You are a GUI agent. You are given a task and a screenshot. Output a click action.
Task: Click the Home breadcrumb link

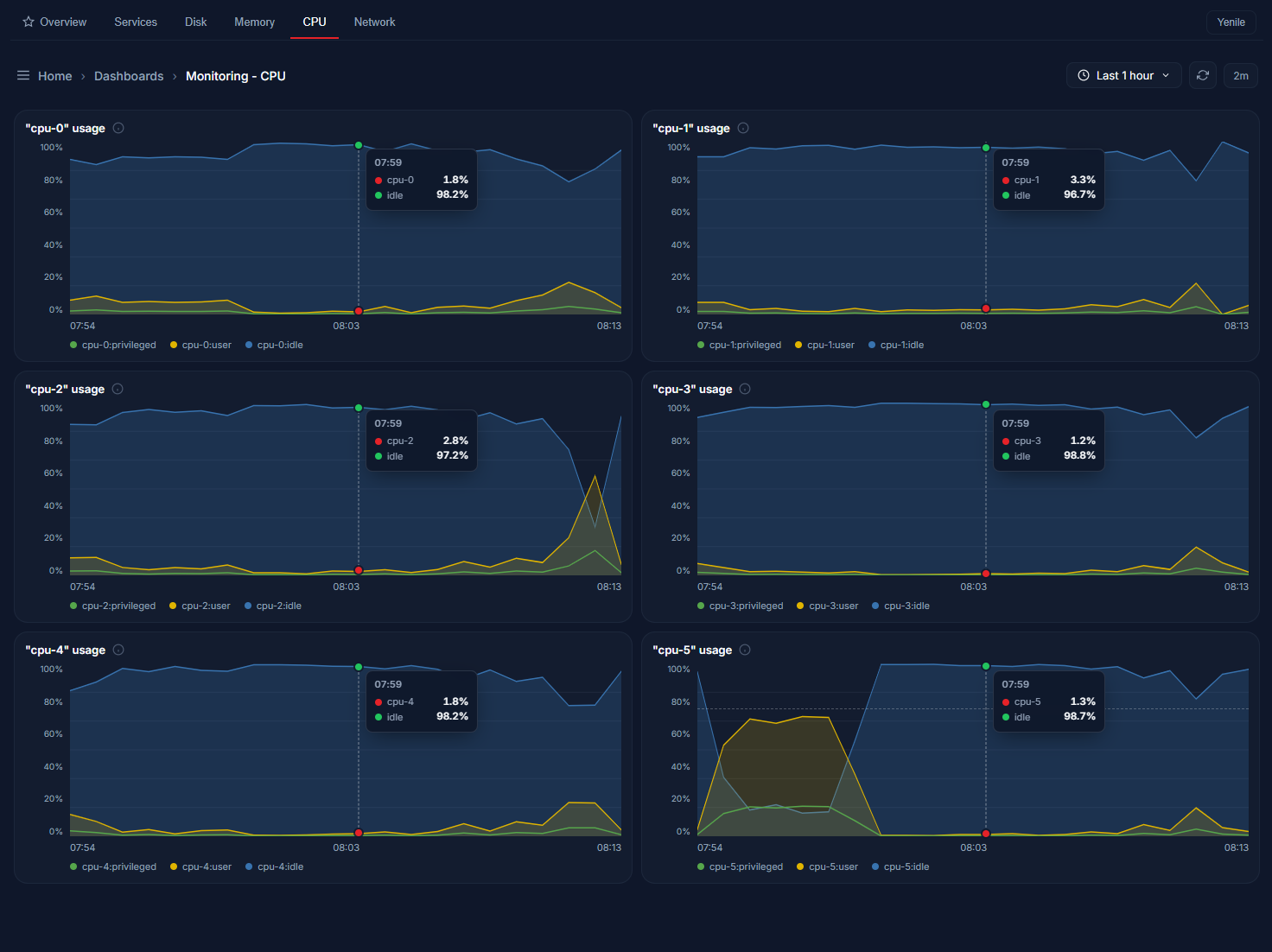55,76
